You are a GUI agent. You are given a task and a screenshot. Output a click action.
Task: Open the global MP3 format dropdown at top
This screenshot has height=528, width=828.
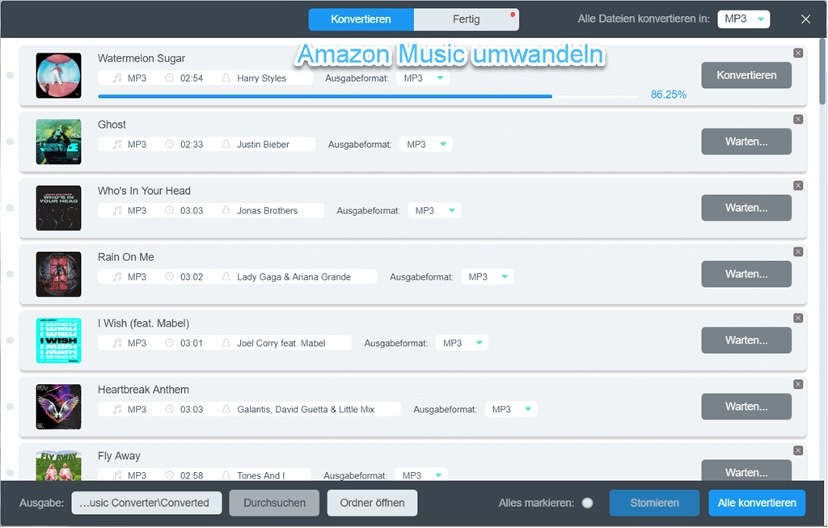pos(744,19)
